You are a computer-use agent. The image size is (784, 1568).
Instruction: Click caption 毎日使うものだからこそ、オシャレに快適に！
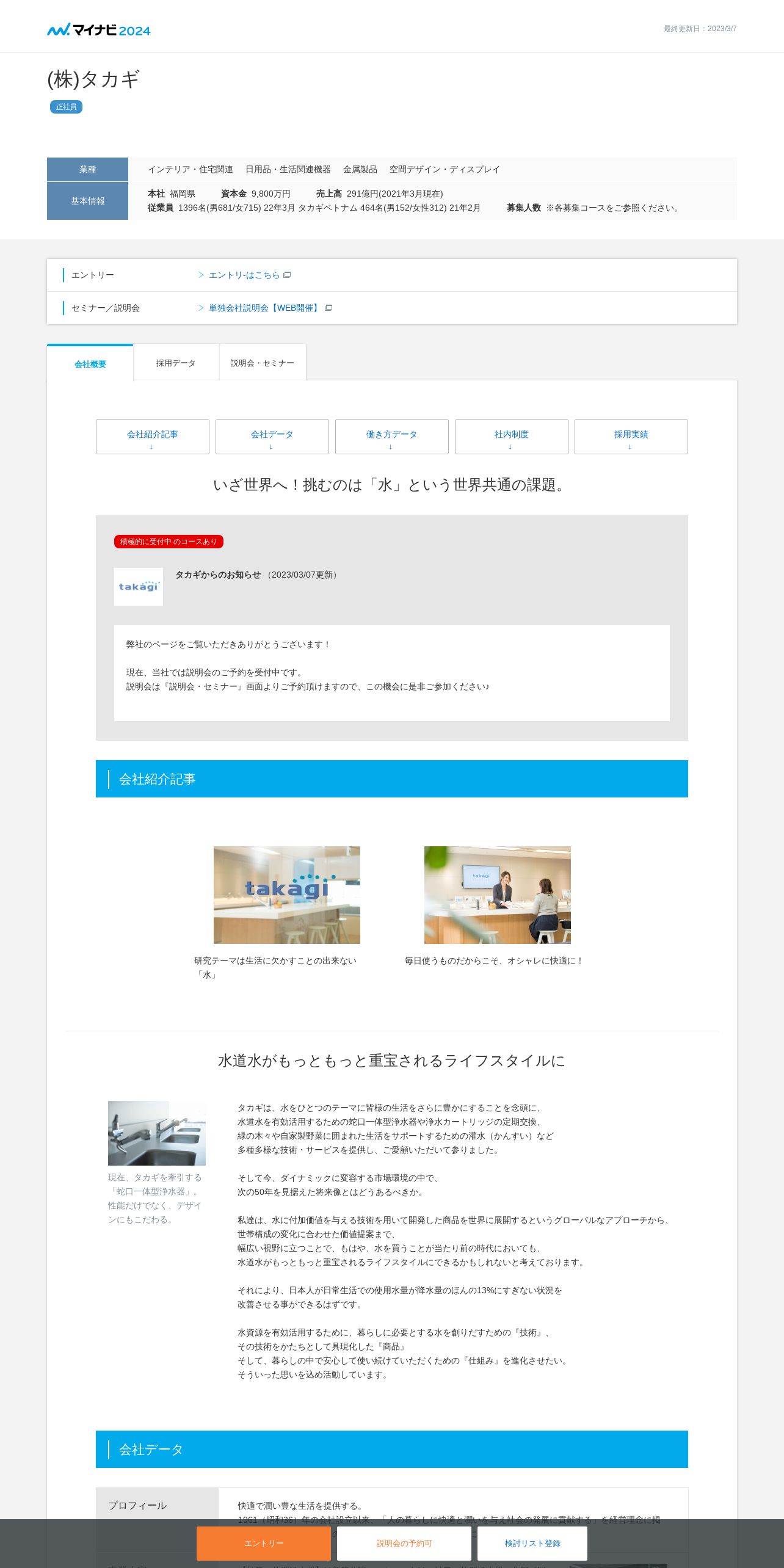(495, 961)
